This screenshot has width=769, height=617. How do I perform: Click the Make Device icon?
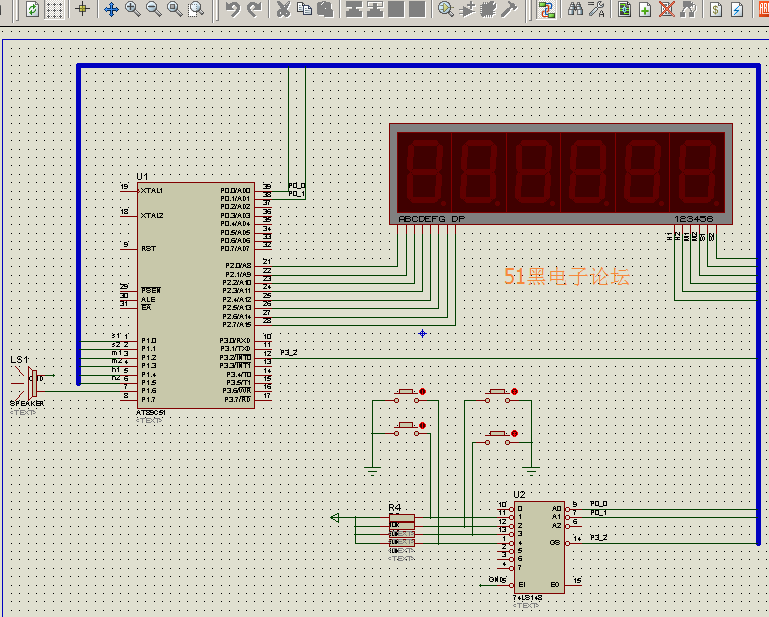point(467,9)
